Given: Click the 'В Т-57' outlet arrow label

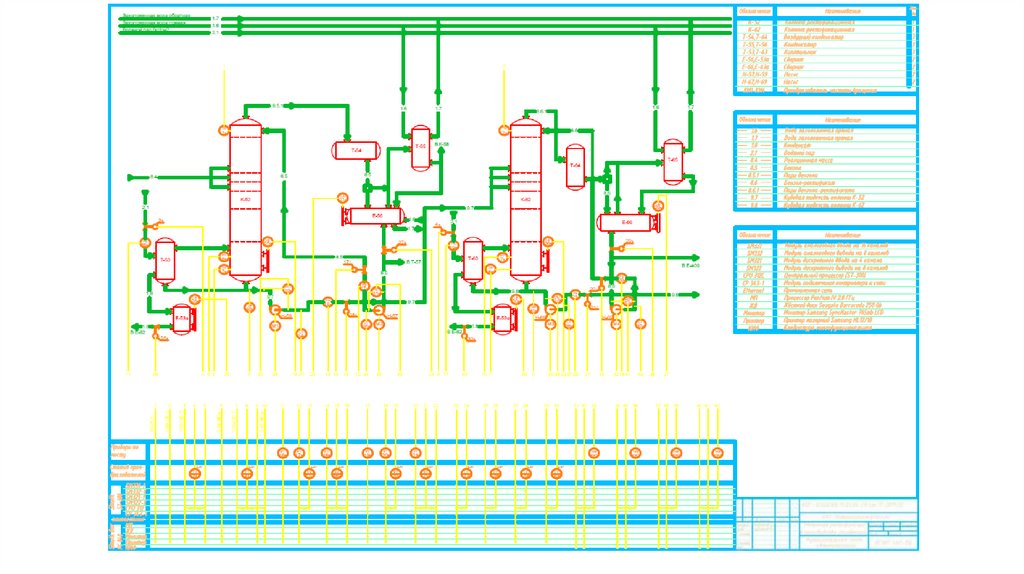Looking at the screenshot, I should point(414,262).
